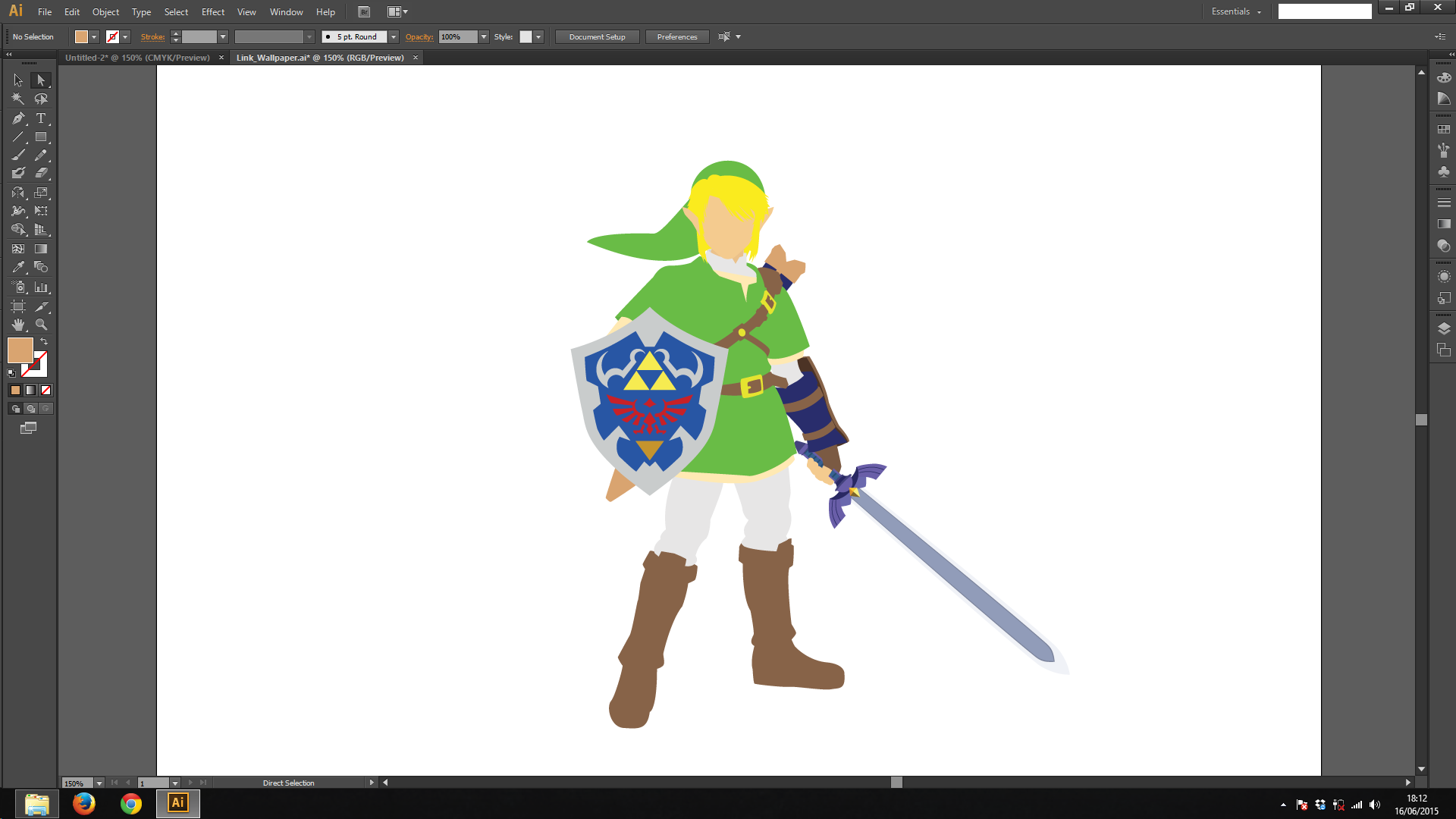Click the Document Setup button
This screenshot has height=819, width=1456.
tap(598, 37)
